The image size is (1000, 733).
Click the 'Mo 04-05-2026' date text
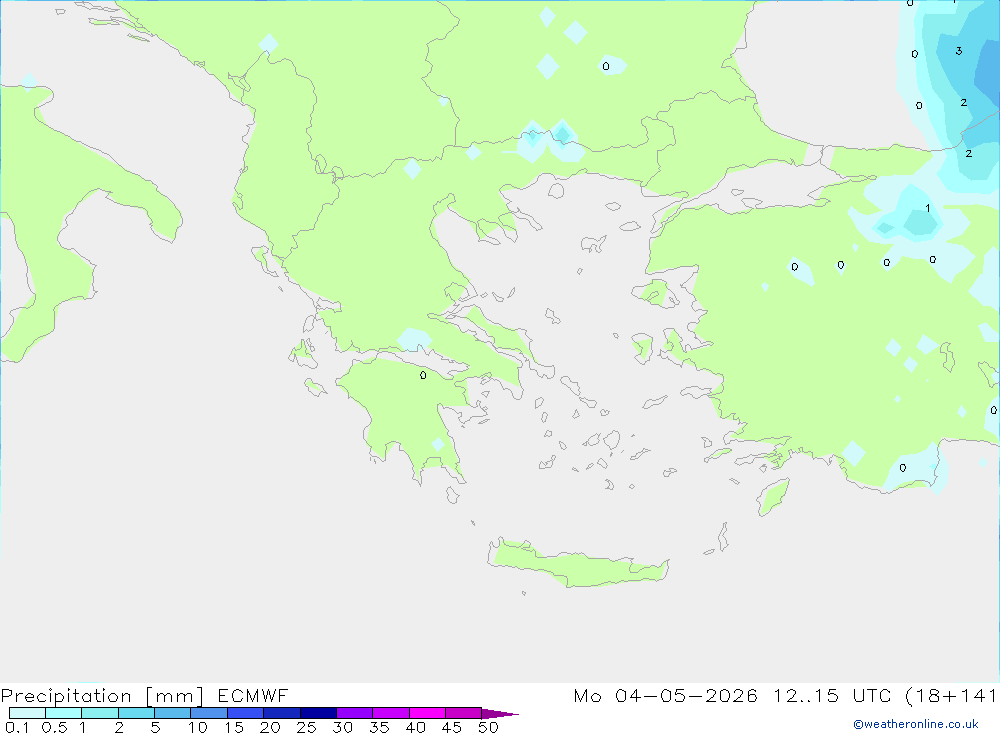(x=665, y=695)
